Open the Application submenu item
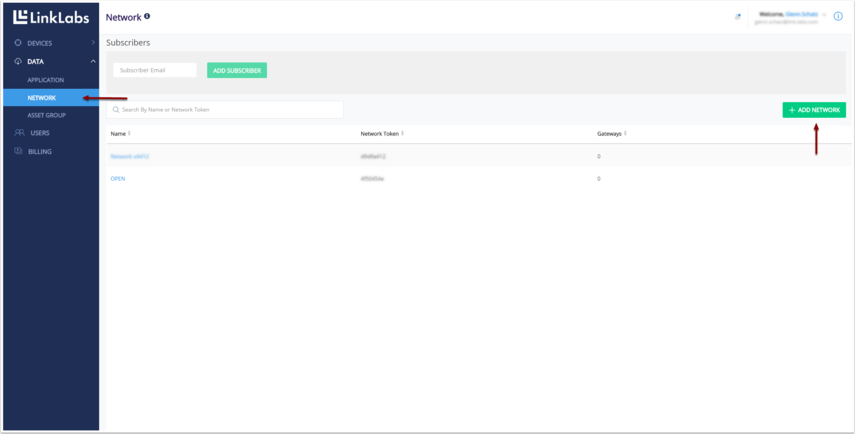 pos(46,80)
